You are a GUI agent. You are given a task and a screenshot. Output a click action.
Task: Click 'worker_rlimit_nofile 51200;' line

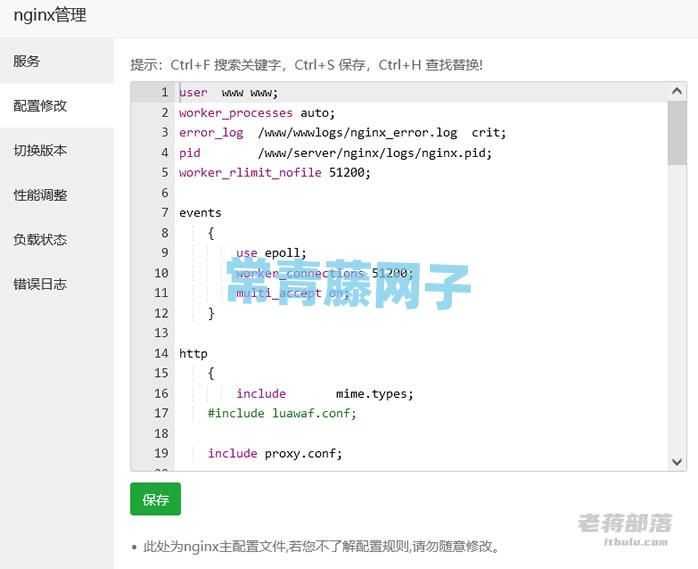tap(275, 173)
